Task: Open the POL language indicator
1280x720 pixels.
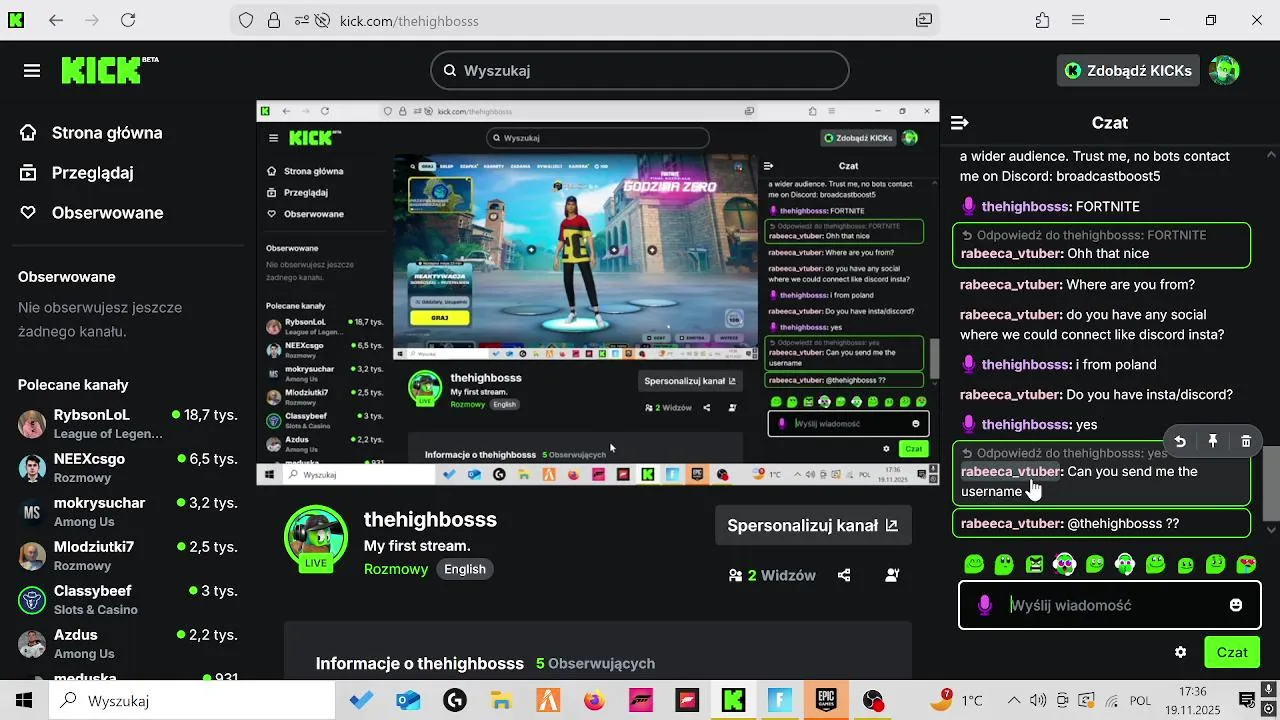Action: click(x=1140, y=700)
